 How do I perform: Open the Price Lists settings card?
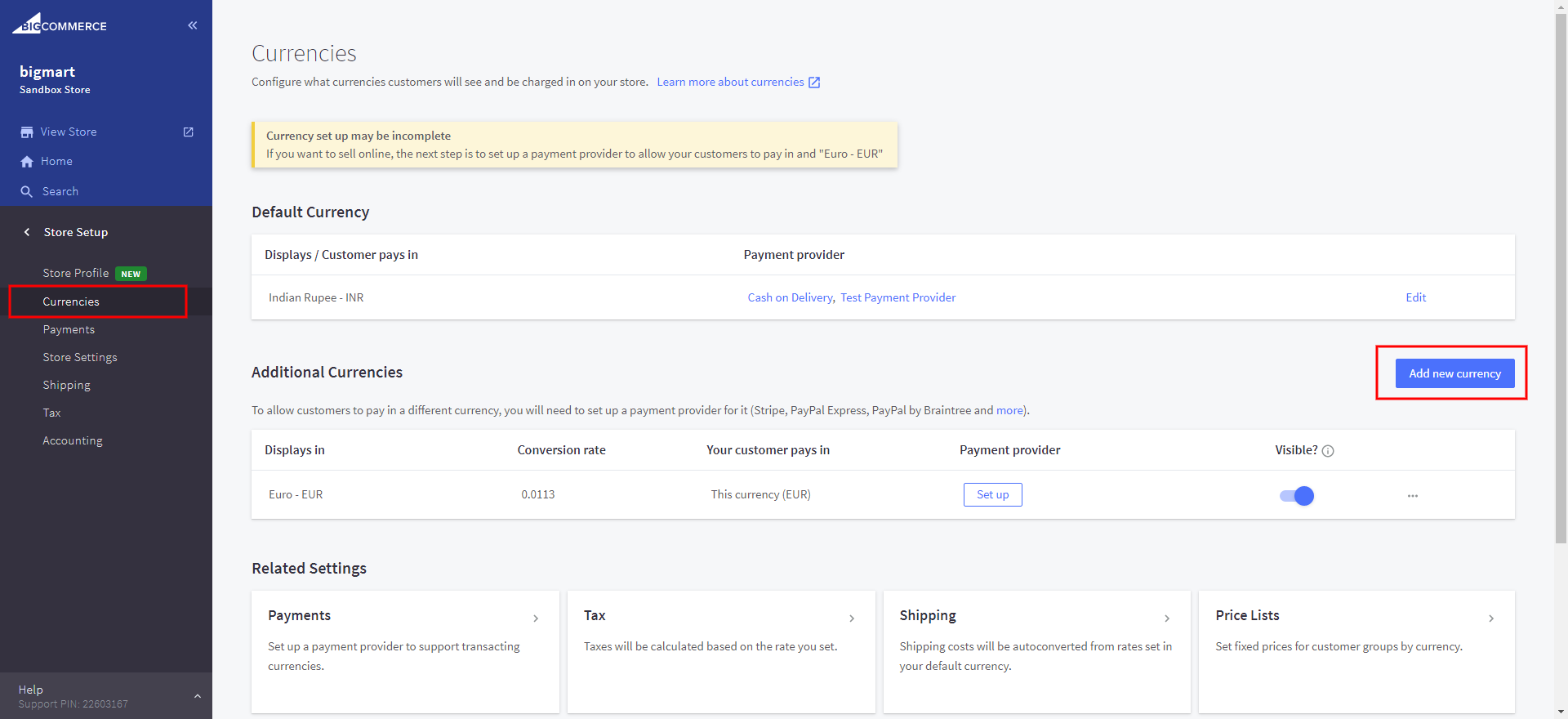1356,651
